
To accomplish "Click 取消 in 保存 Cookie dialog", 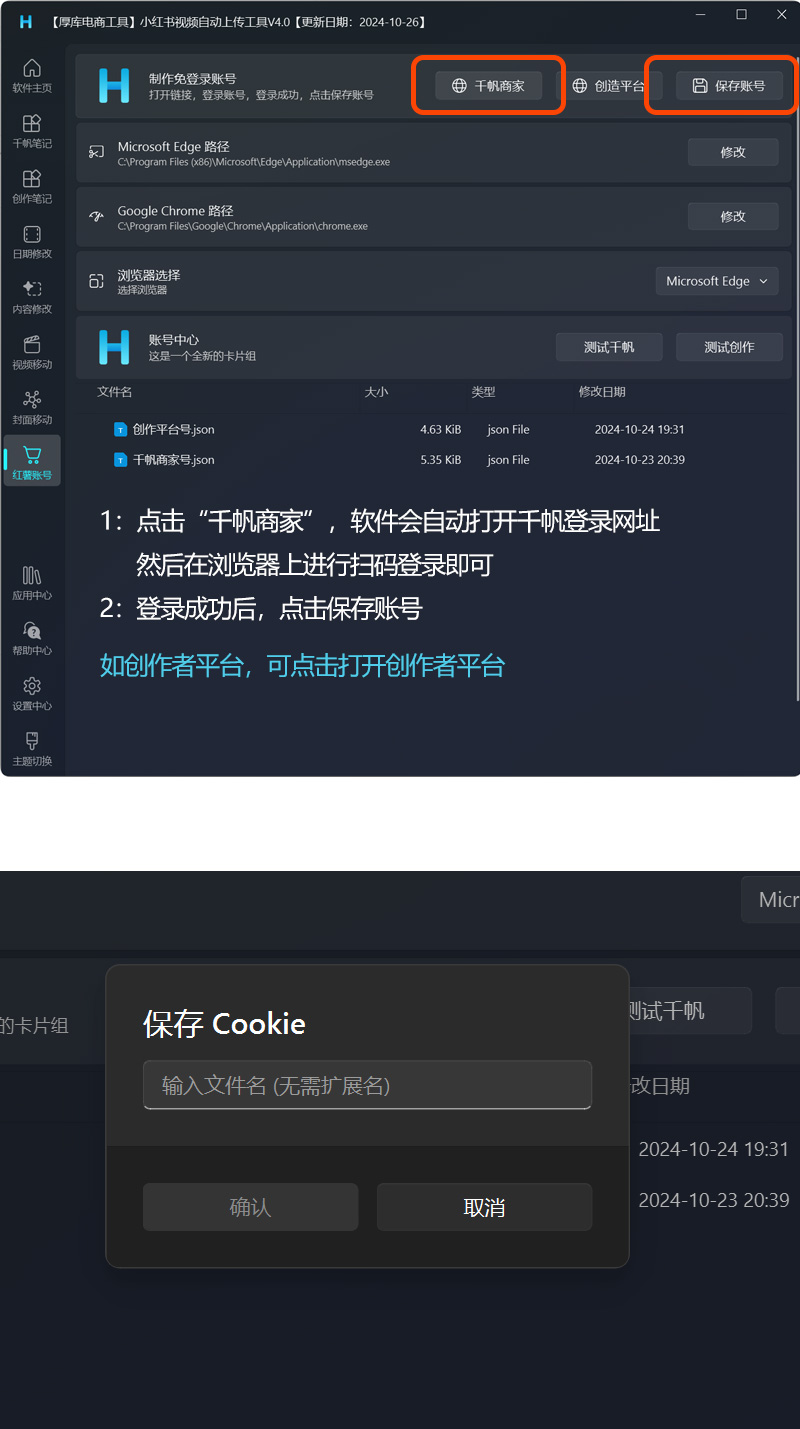I will pos(484,1207).
